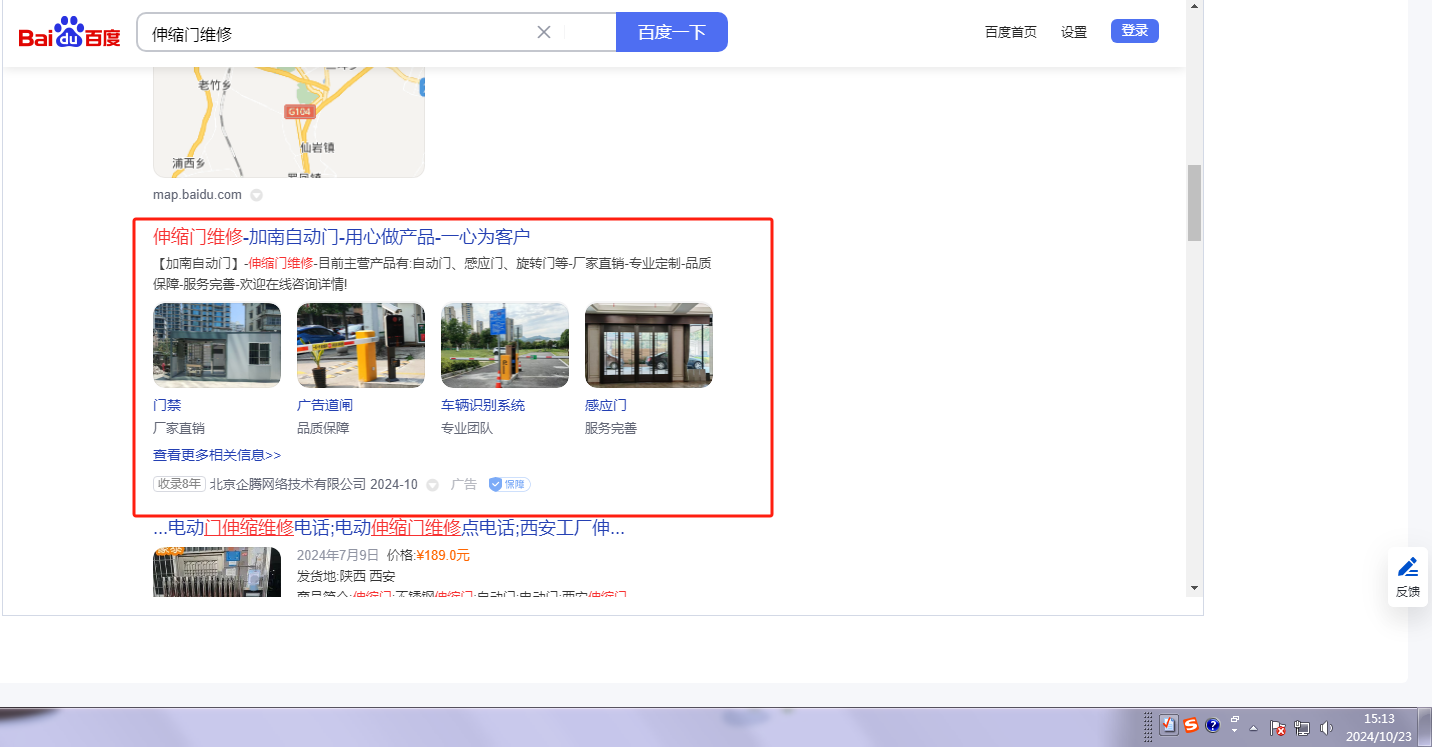This screenshot has height=747, width=1432.
Task: Open the 伸缩门维修-加南自动门 ad title link
Action: click(341, 237)
